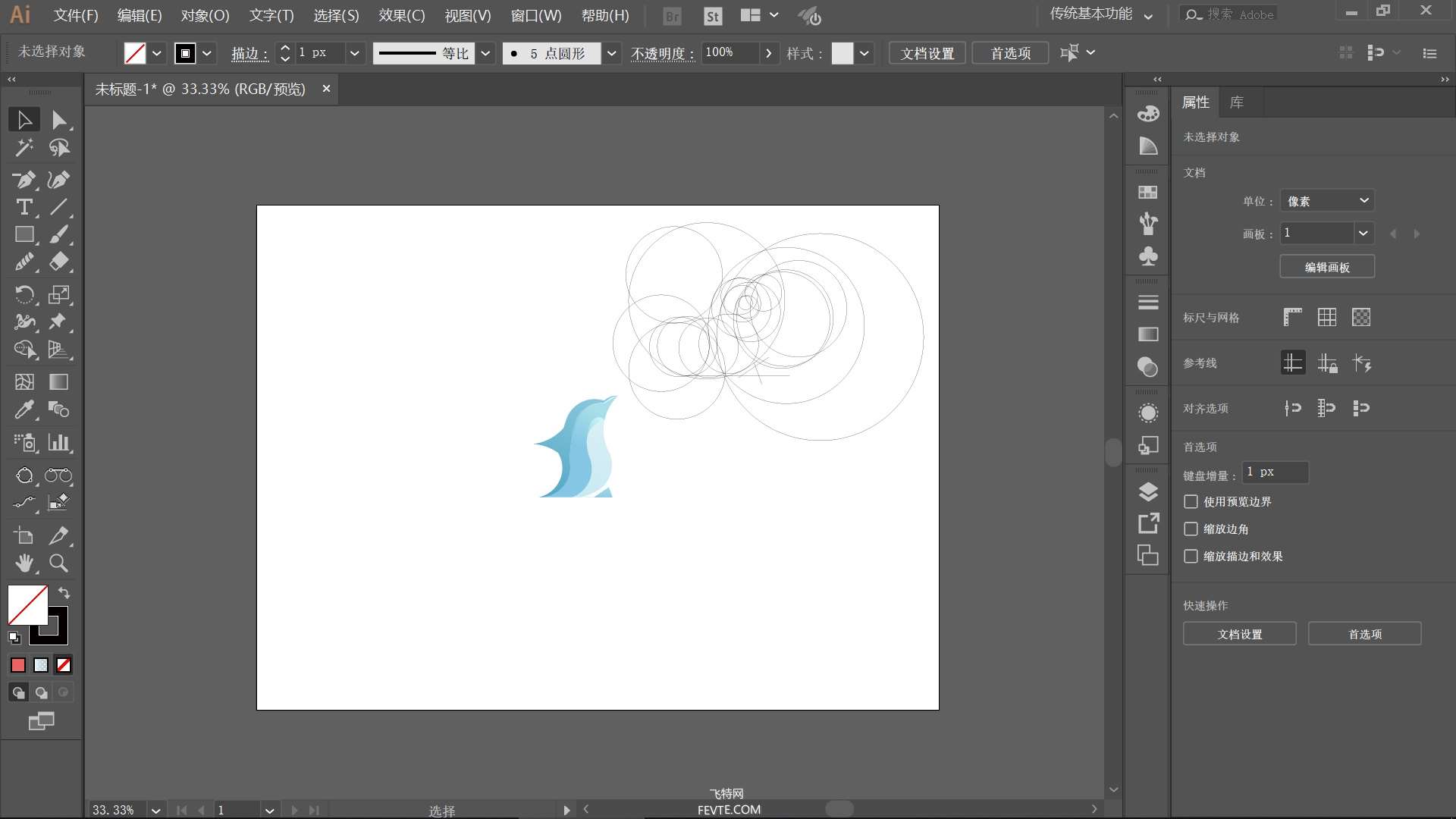The height and width of the screenshot is (819, 1456).
Task: Swap fill and stroke colors
Action: click(x=64, y=593)
